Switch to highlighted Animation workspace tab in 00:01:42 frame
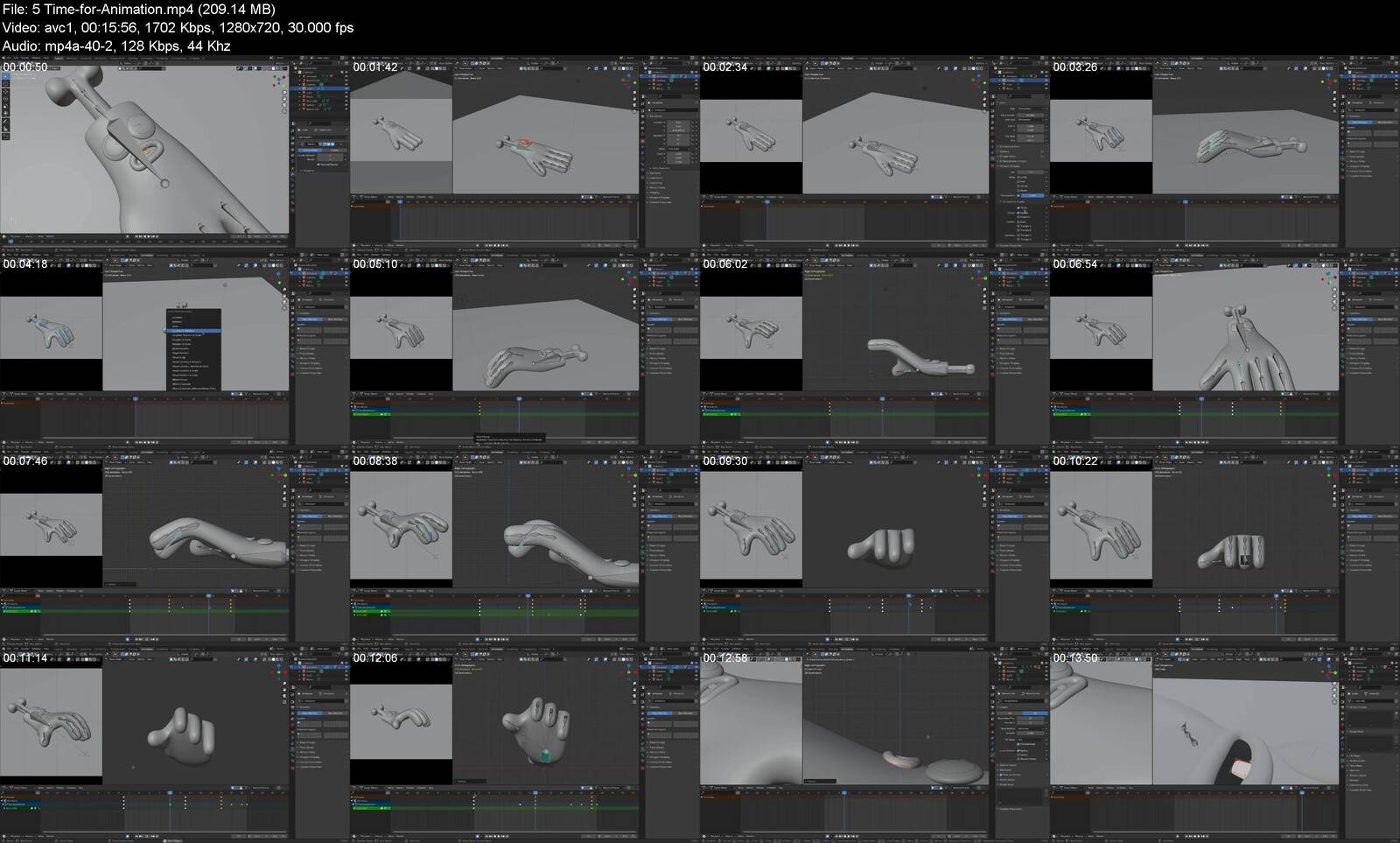This screenshot has width=1400, height=843. point(497,59)
